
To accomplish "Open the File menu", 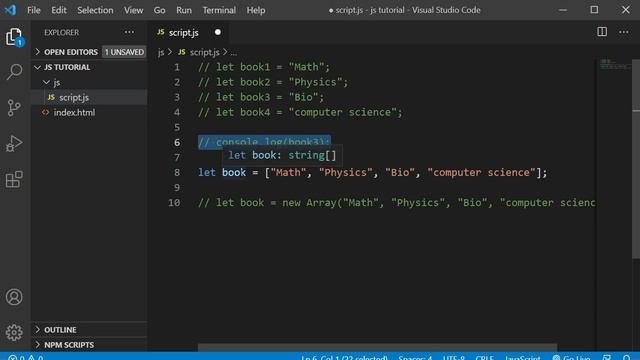I will click(x=33, y=10).
